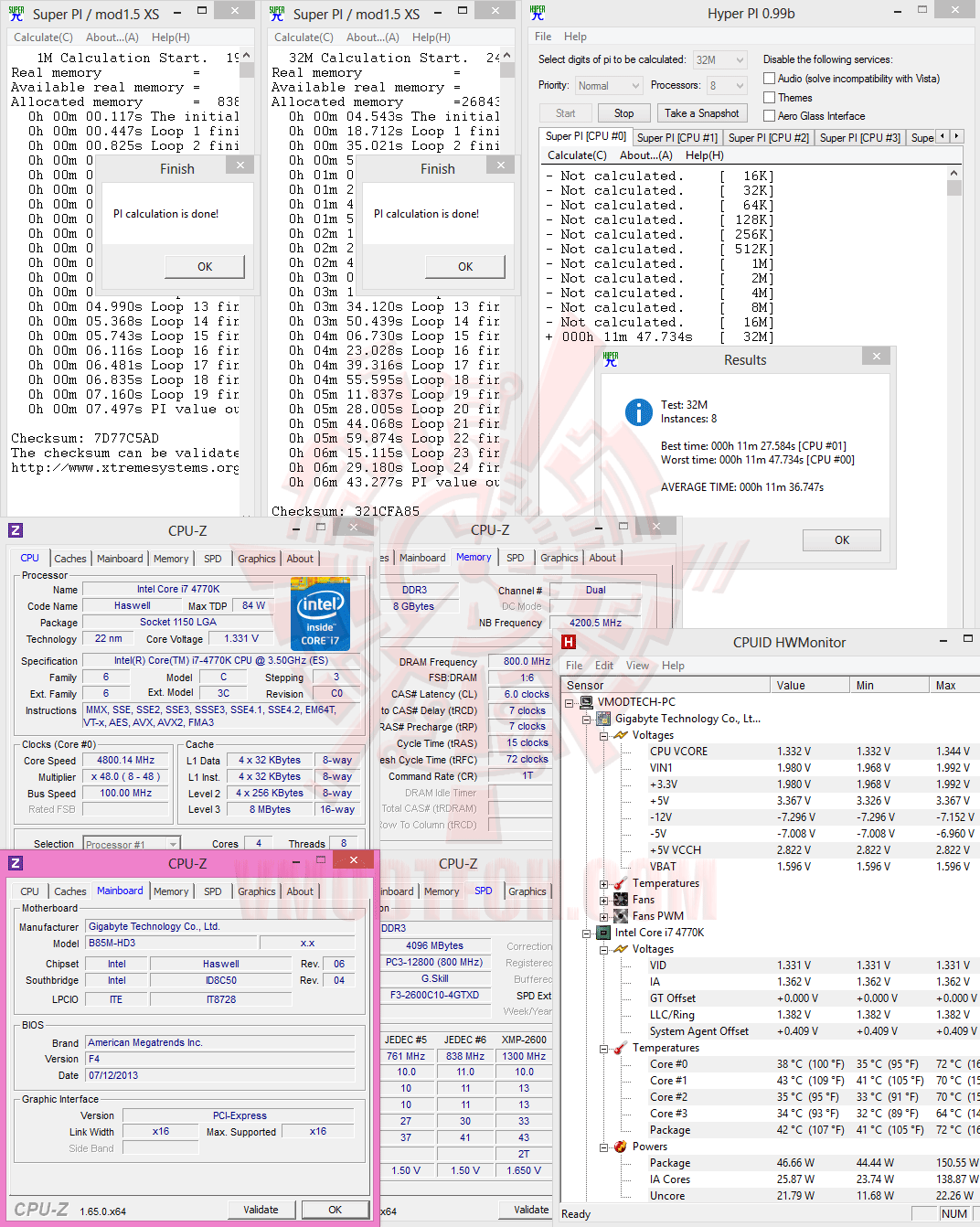
Task: Click the 1M Super PI title icon
Action: pos(16,14)
